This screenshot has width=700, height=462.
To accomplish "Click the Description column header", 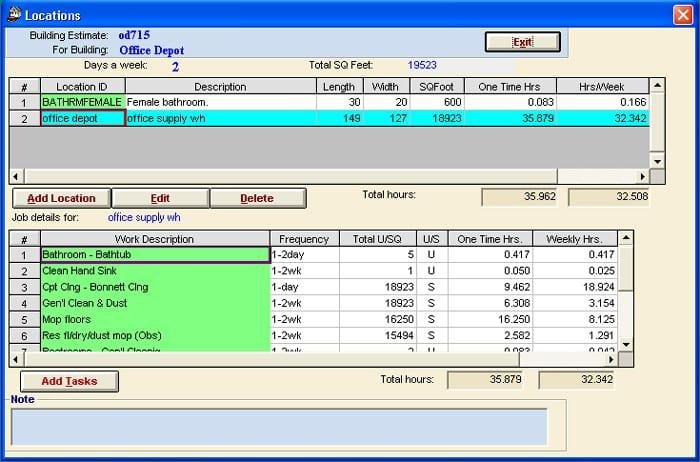I will [221, 87].
